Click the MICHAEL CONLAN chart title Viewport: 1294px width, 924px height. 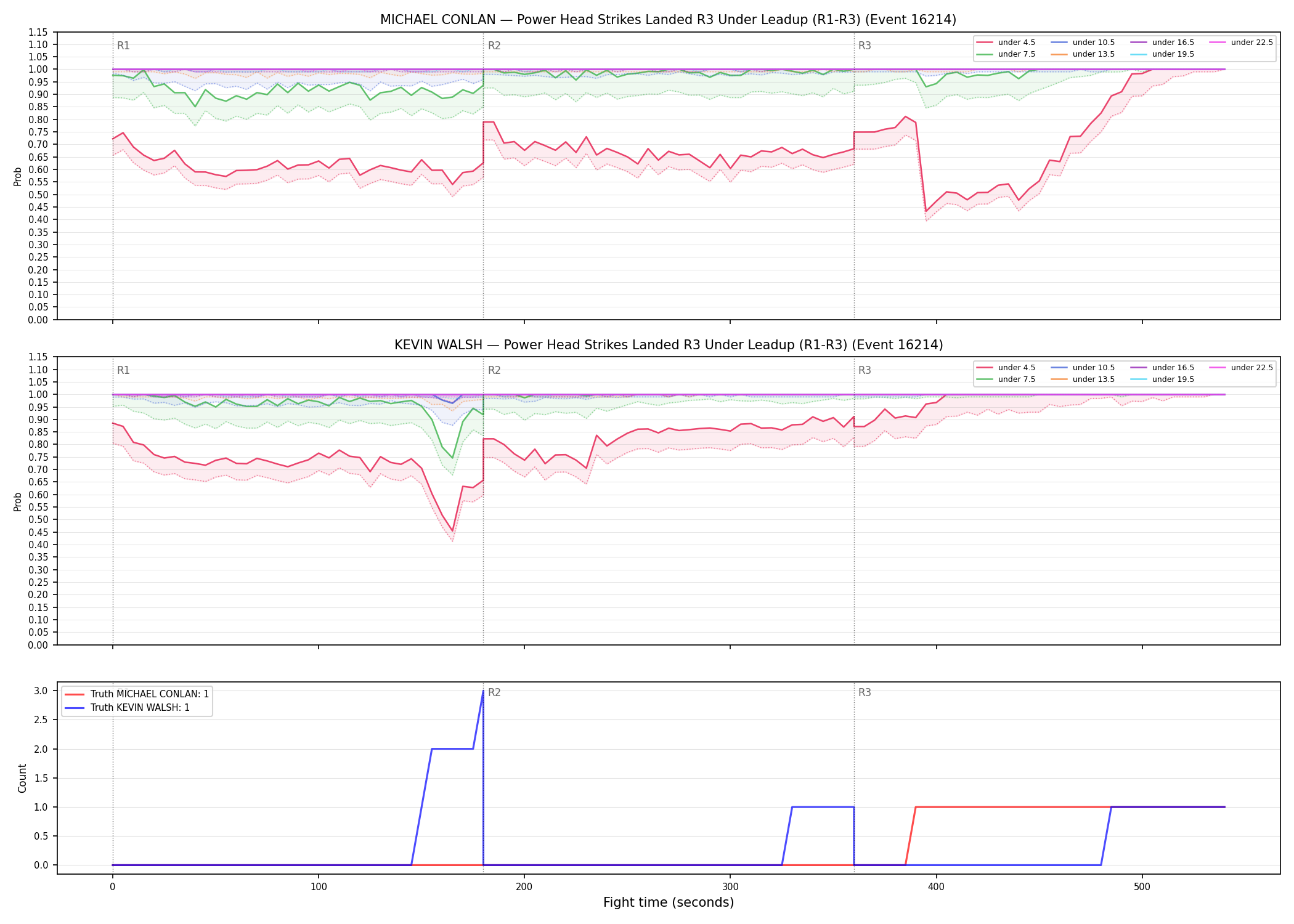(x=668, y=20)
